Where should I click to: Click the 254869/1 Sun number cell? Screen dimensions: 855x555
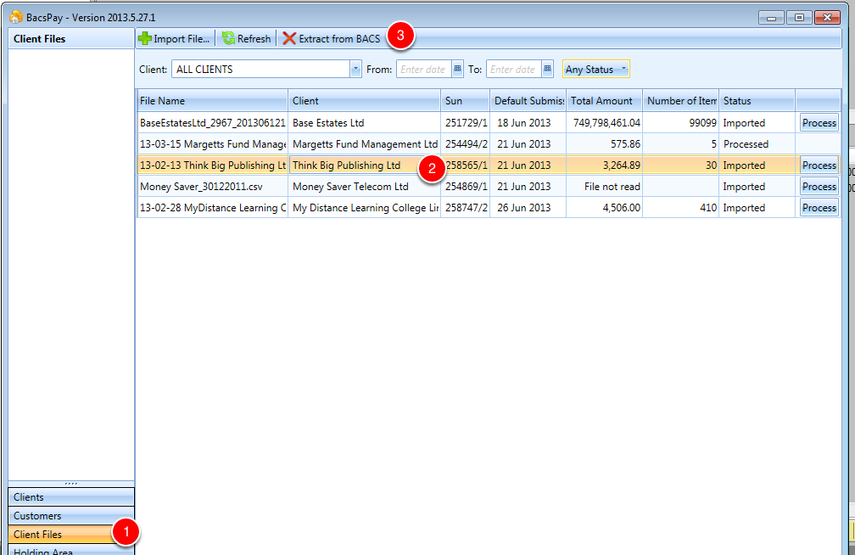coord(465,186)
